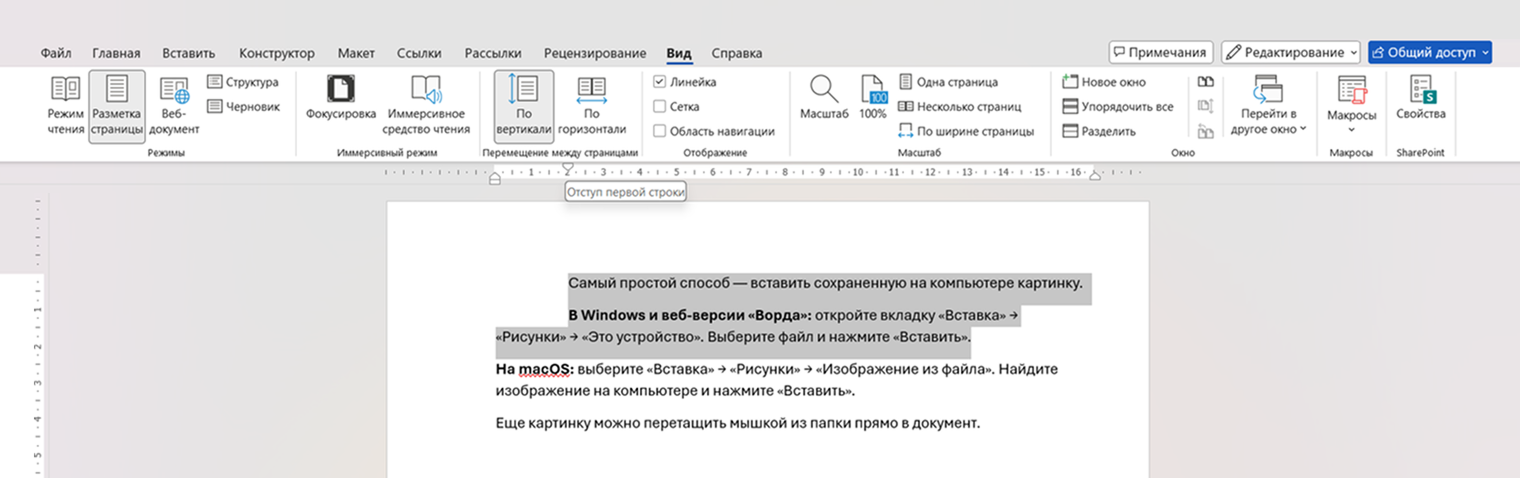This screenshot has height=478, width=1520.
Task: Click the side-by-side view icon
Action: click(x=1205, y=82)
